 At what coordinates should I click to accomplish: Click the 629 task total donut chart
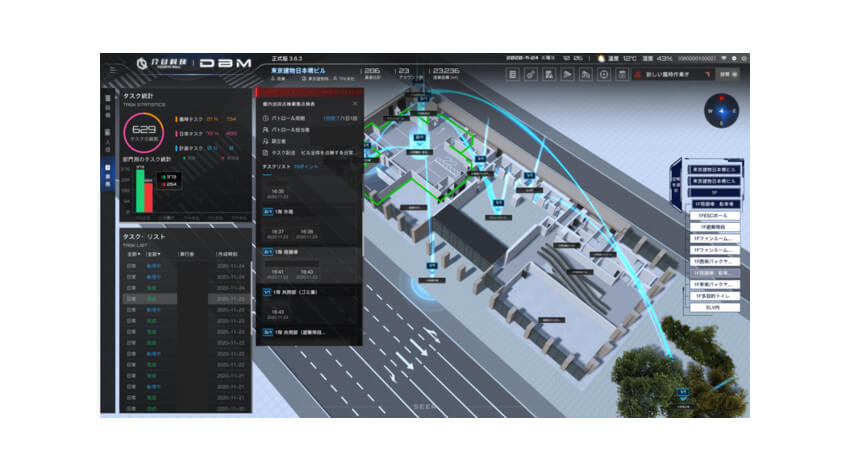coord(144,132)
